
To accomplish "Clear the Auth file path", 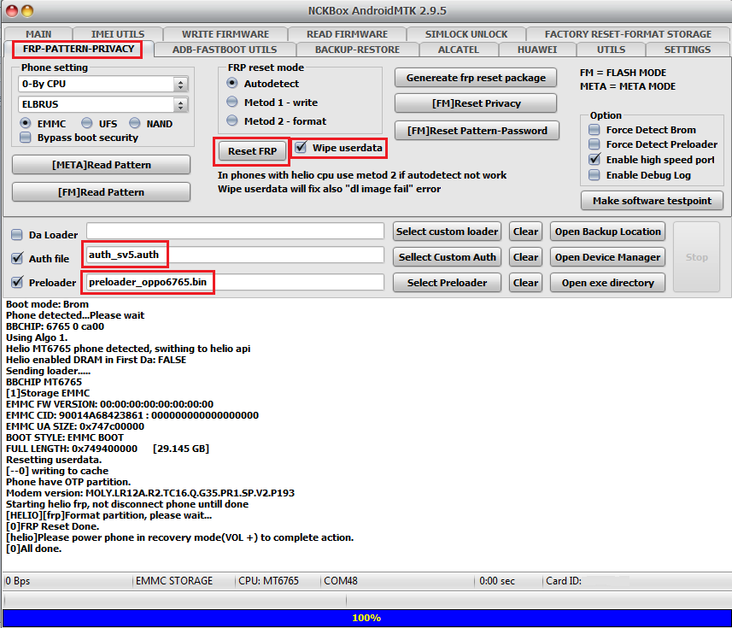I will click(x=526, y=257).
